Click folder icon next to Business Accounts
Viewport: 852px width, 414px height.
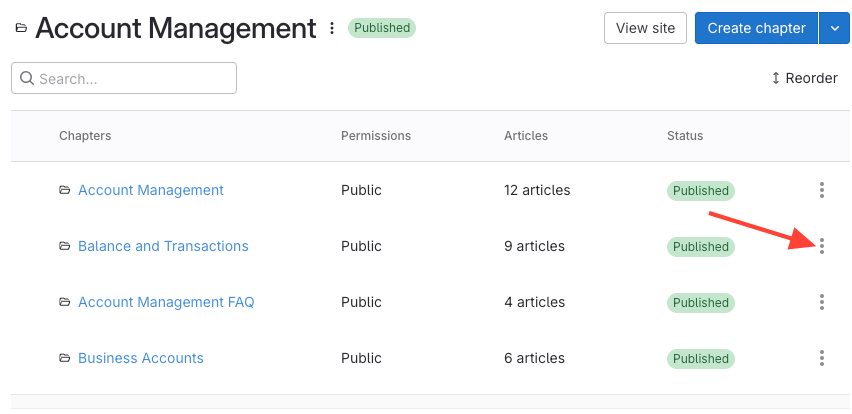(x=65, y=358)
